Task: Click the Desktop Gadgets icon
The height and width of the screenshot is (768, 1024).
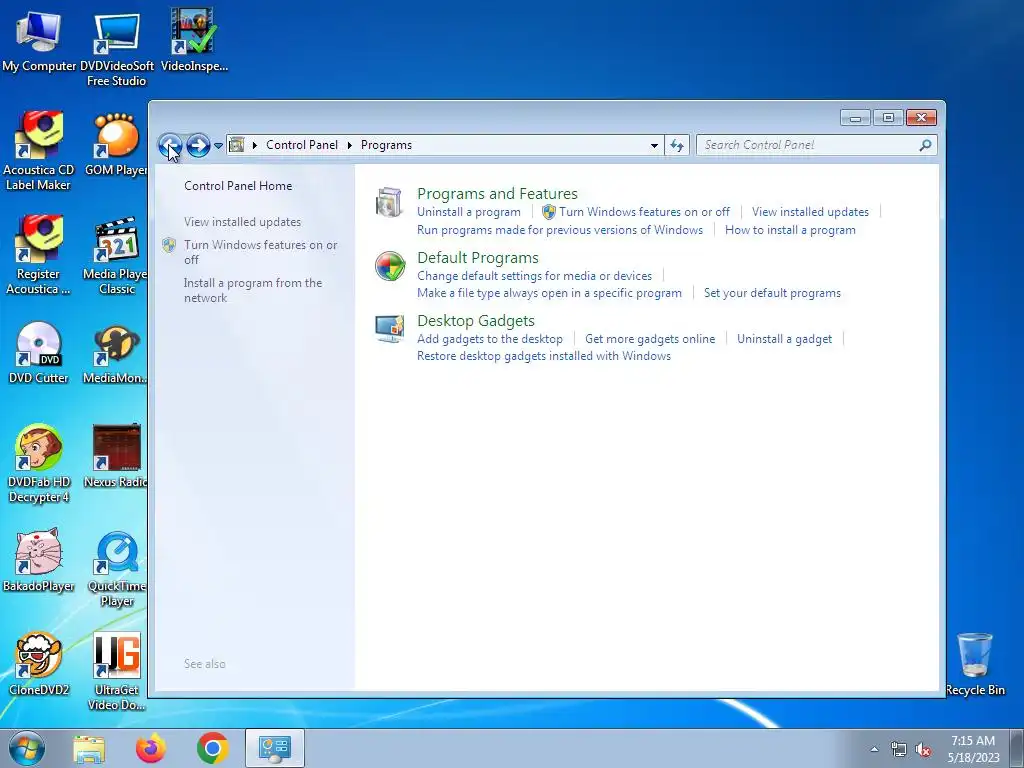Action: (389, 329)
